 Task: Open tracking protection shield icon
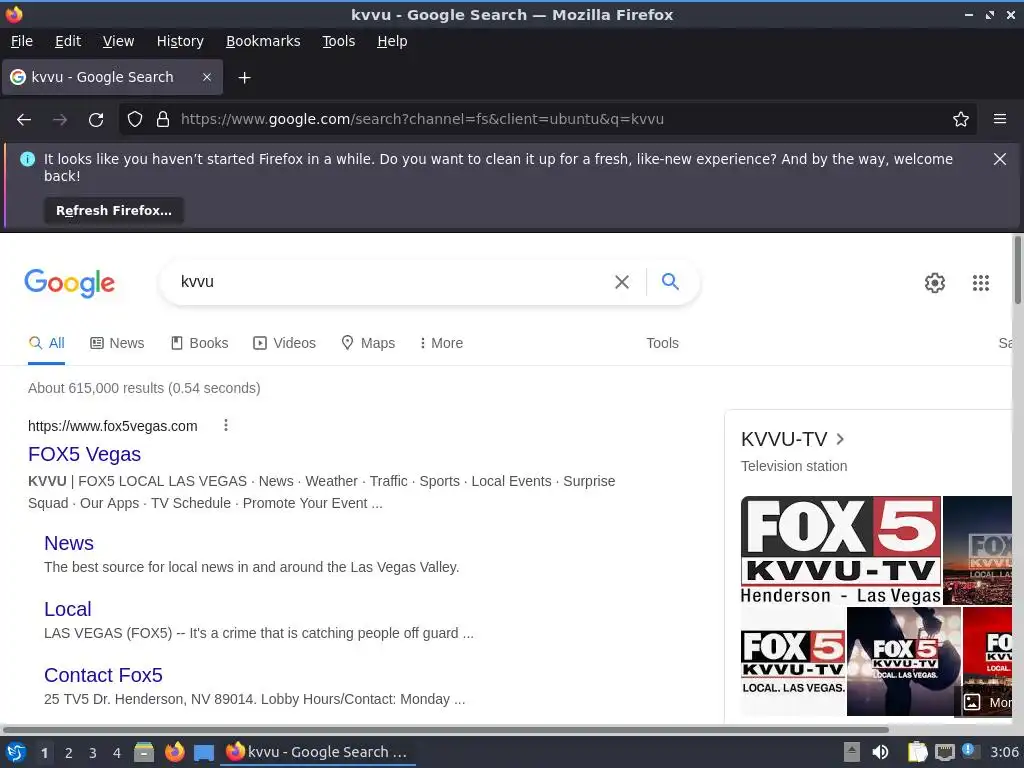tap(135, 120)
